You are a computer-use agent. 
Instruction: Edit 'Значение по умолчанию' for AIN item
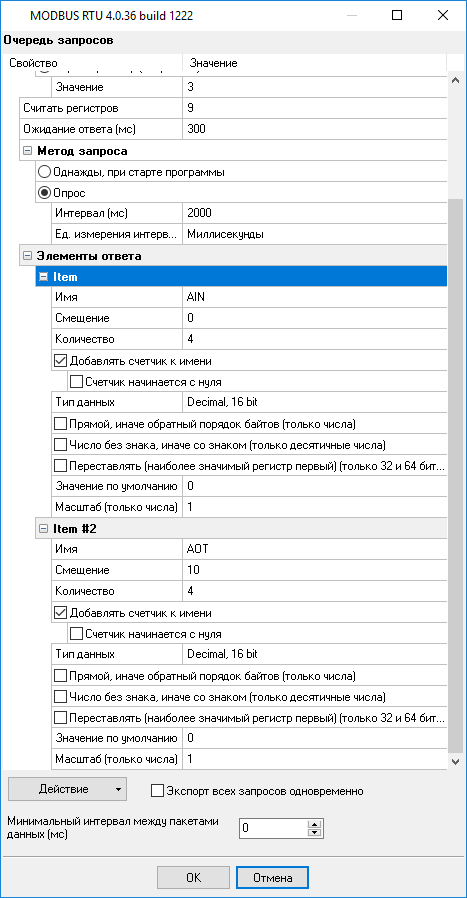(x=314, y=486)
